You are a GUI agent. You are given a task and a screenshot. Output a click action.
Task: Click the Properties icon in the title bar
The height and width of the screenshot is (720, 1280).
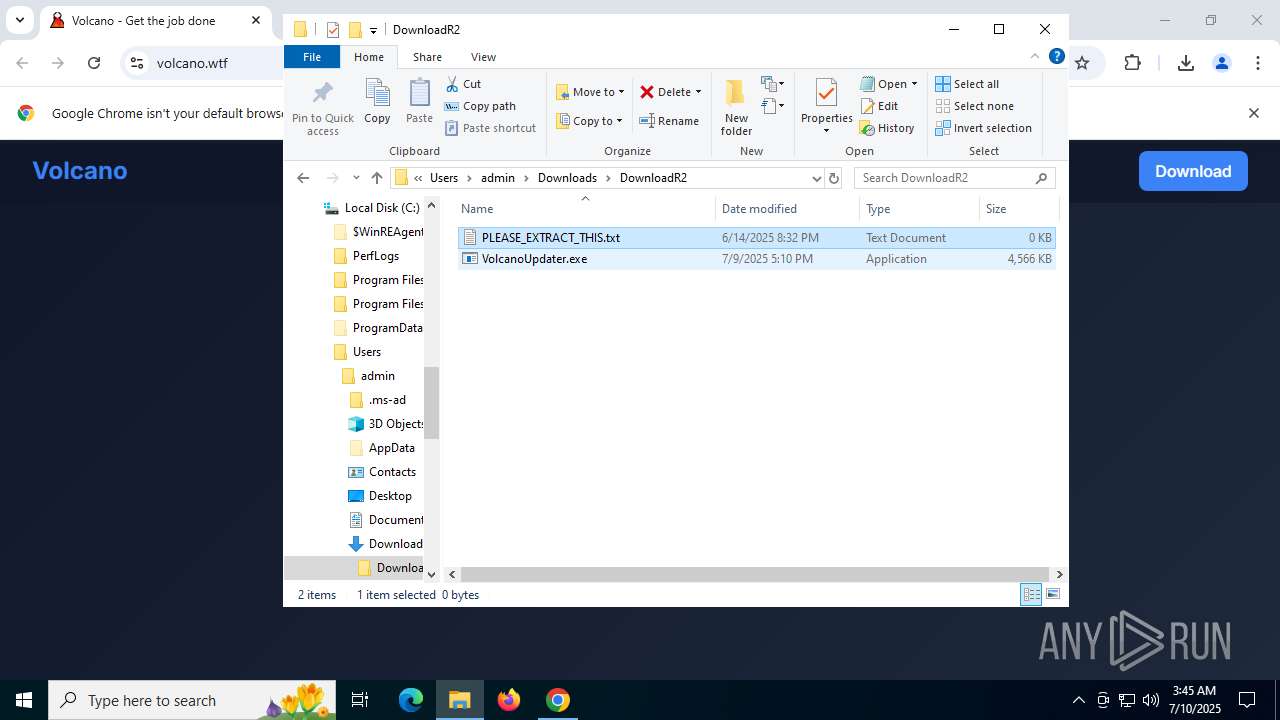(x=333, y=30)
